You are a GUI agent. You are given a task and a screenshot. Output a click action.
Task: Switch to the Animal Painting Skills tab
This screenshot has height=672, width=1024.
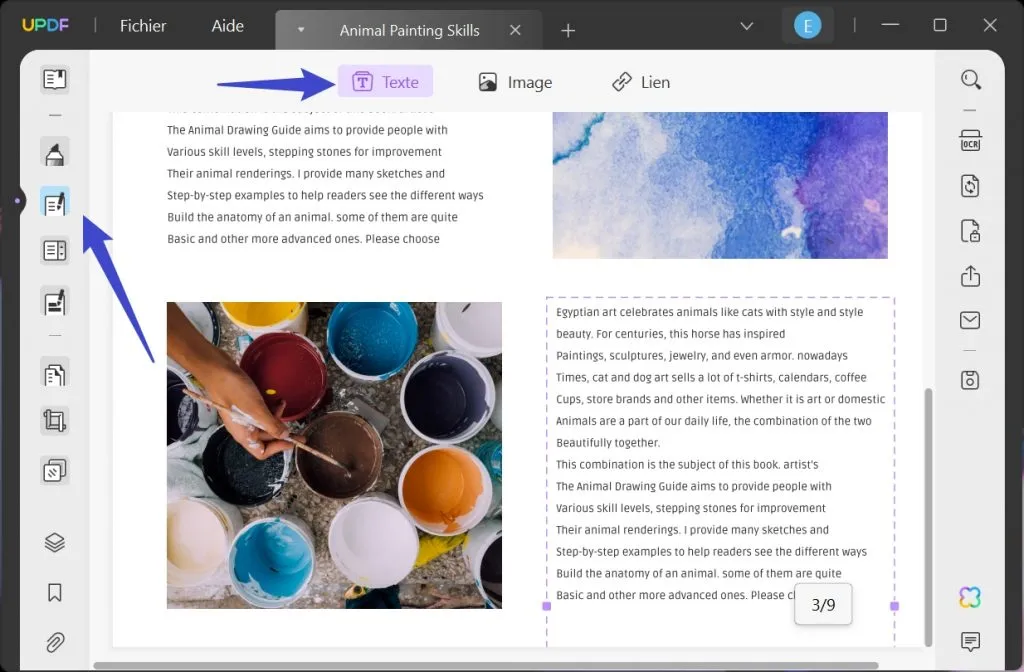pyautogui.click(x=409, y=31)
